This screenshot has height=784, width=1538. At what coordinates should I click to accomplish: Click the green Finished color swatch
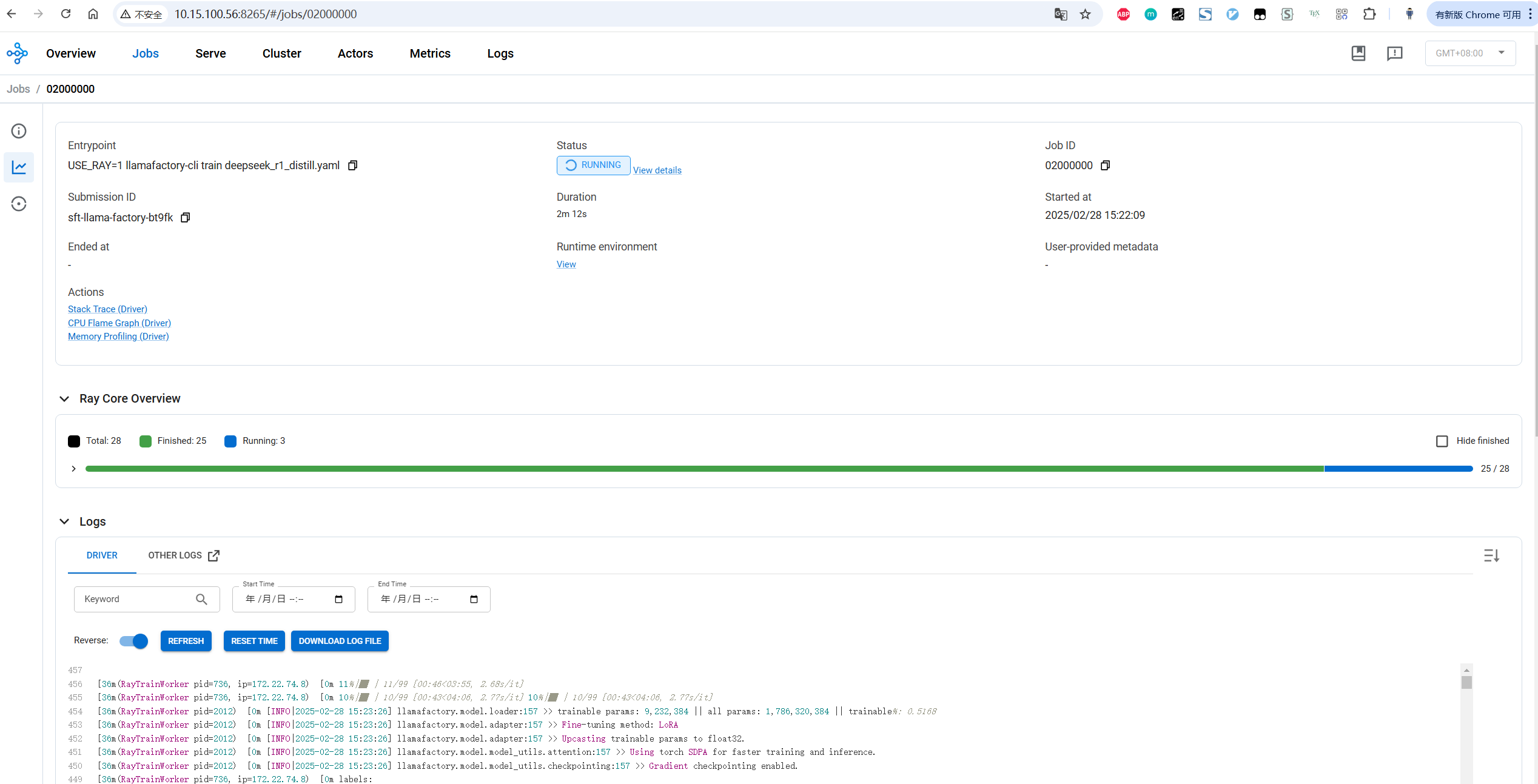146,441
